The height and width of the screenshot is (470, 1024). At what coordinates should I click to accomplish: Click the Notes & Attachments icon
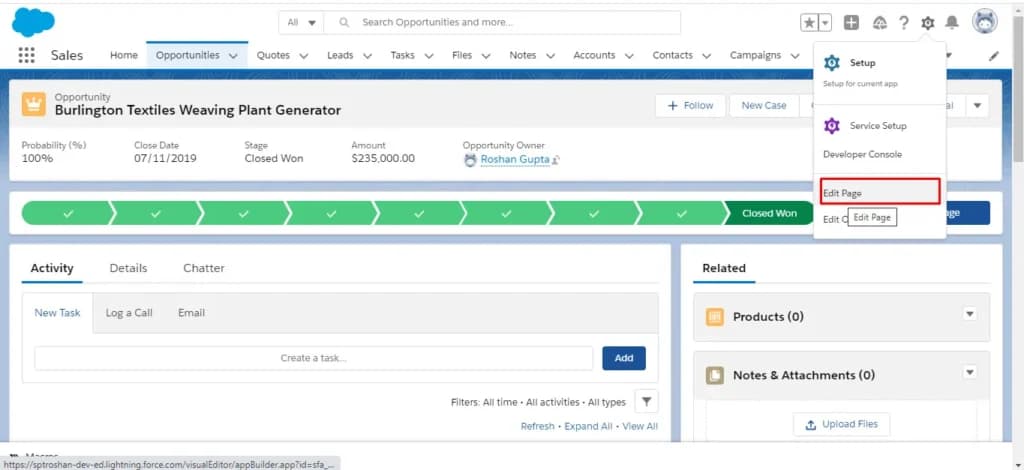[x=715, y=375]
